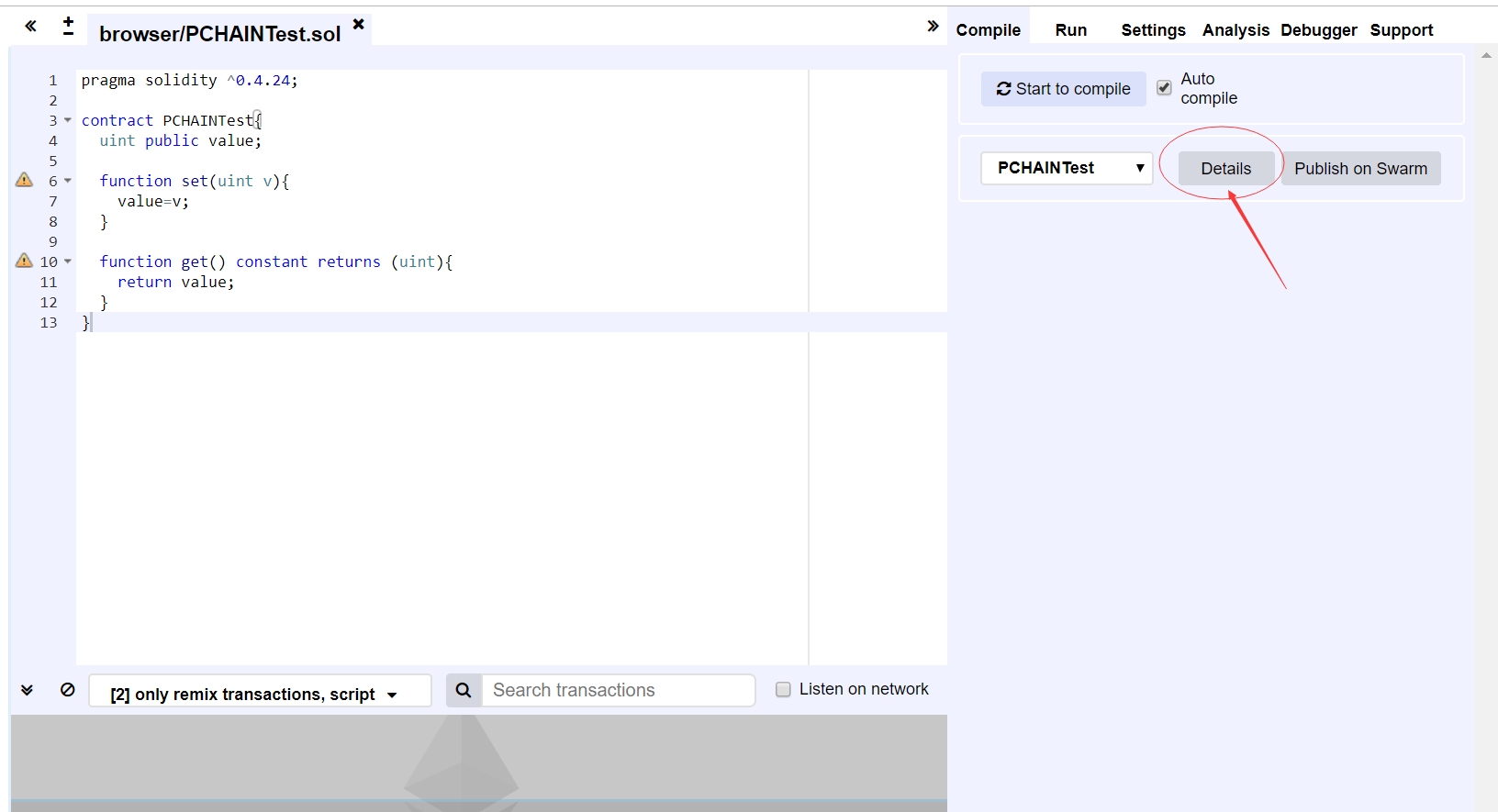
Task: Close the PCHAINTest.sol tab
Action: tap(358, 24)
